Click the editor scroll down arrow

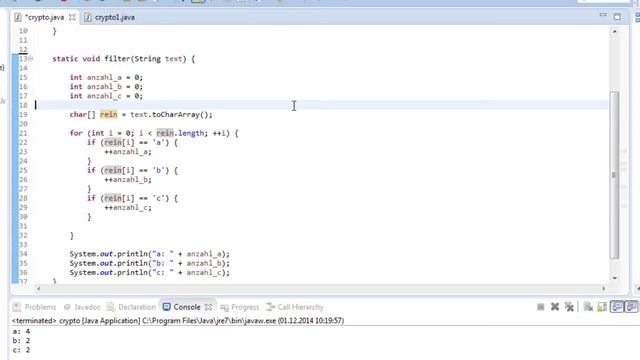(615, 278)
